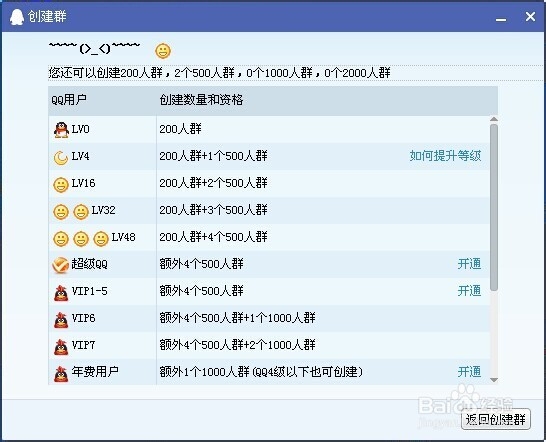The width and height of the screenshot is (546, 442).
Task: Click the 返回创建群 button
Action: (x=496, y=419)
